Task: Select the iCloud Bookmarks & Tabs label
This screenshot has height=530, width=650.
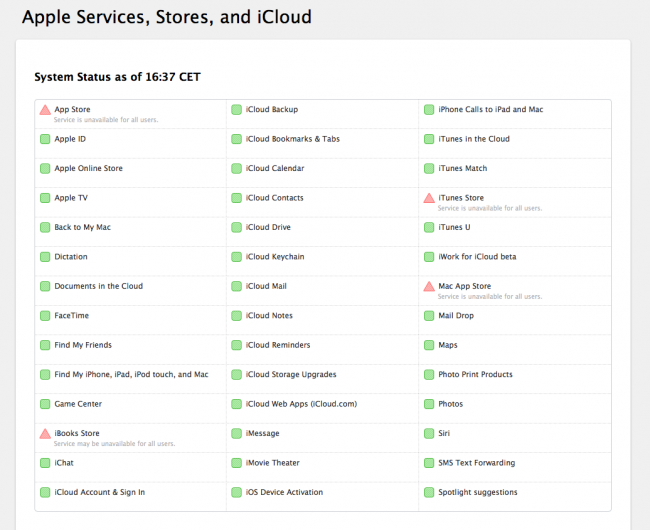Action: 293,139
